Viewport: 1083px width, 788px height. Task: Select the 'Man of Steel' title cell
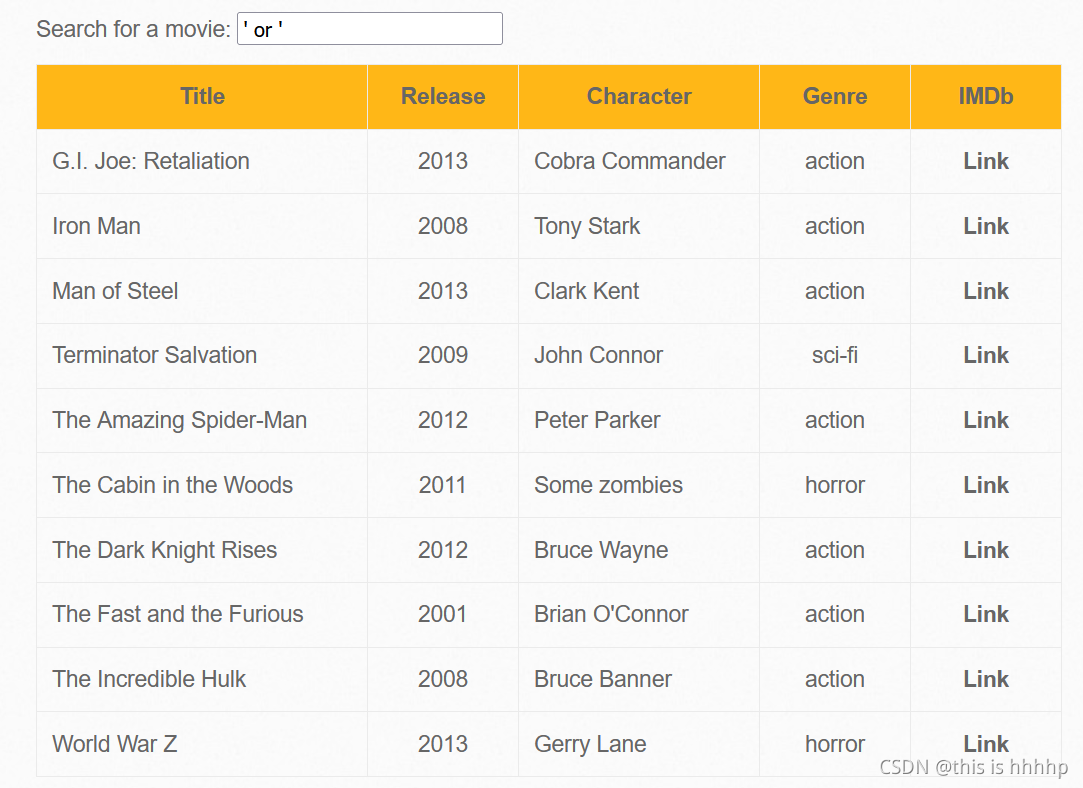click(x=202, y=291)
